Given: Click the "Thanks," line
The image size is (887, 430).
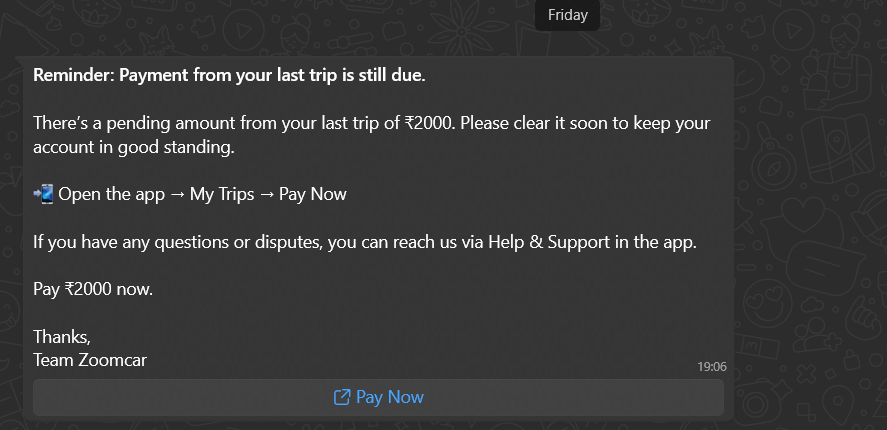Looking at the screenshot, I should [x=62, y=336].
